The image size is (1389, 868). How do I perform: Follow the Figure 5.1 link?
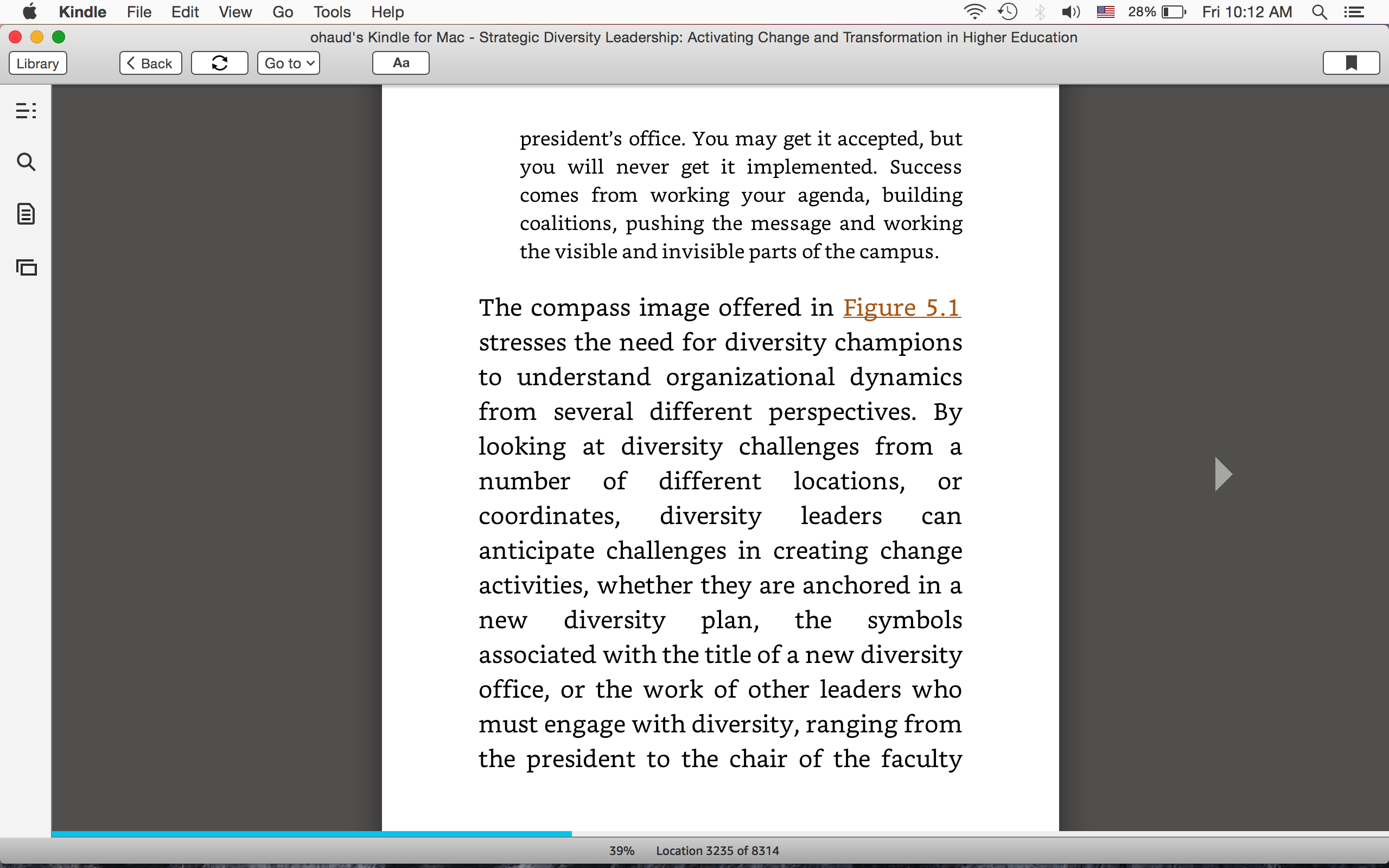coord(902,308)
